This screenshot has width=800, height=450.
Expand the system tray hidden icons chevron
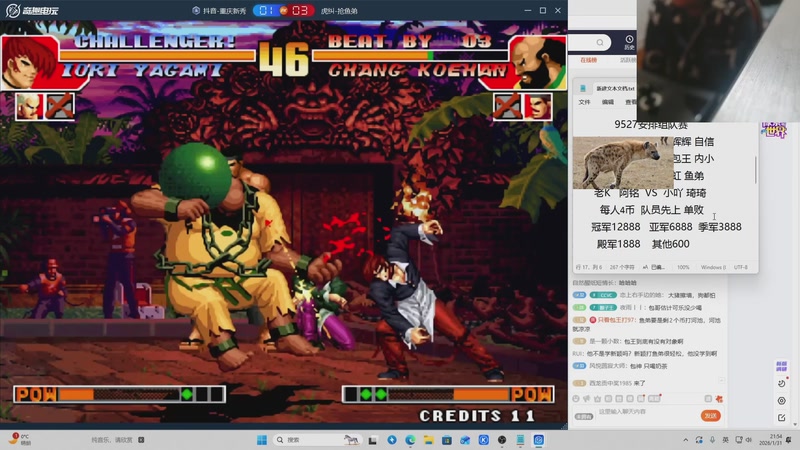(x=686, y=440)
